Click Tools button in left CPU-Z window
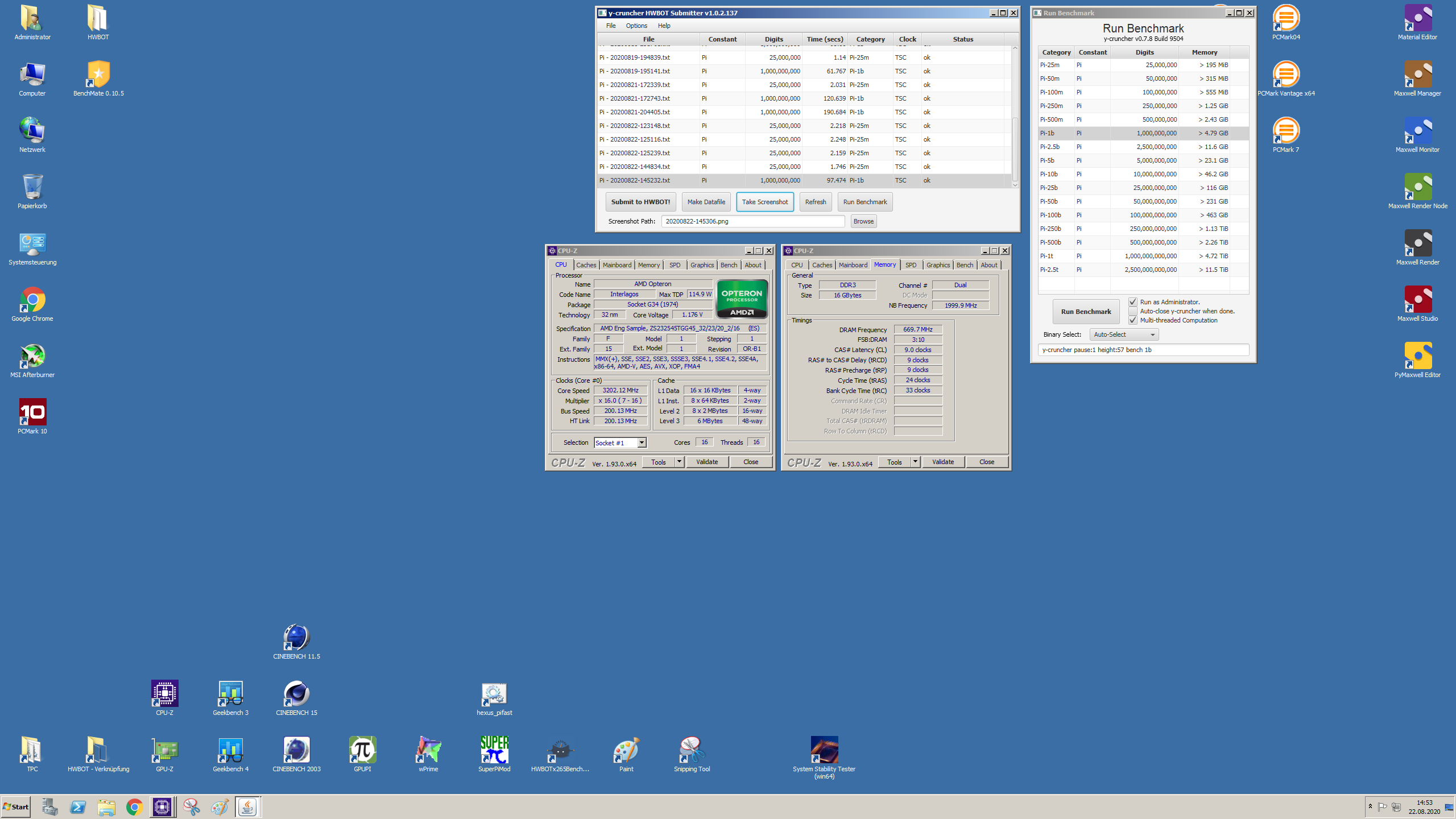This screenshot has height=819, width=1456. point(659,462)
